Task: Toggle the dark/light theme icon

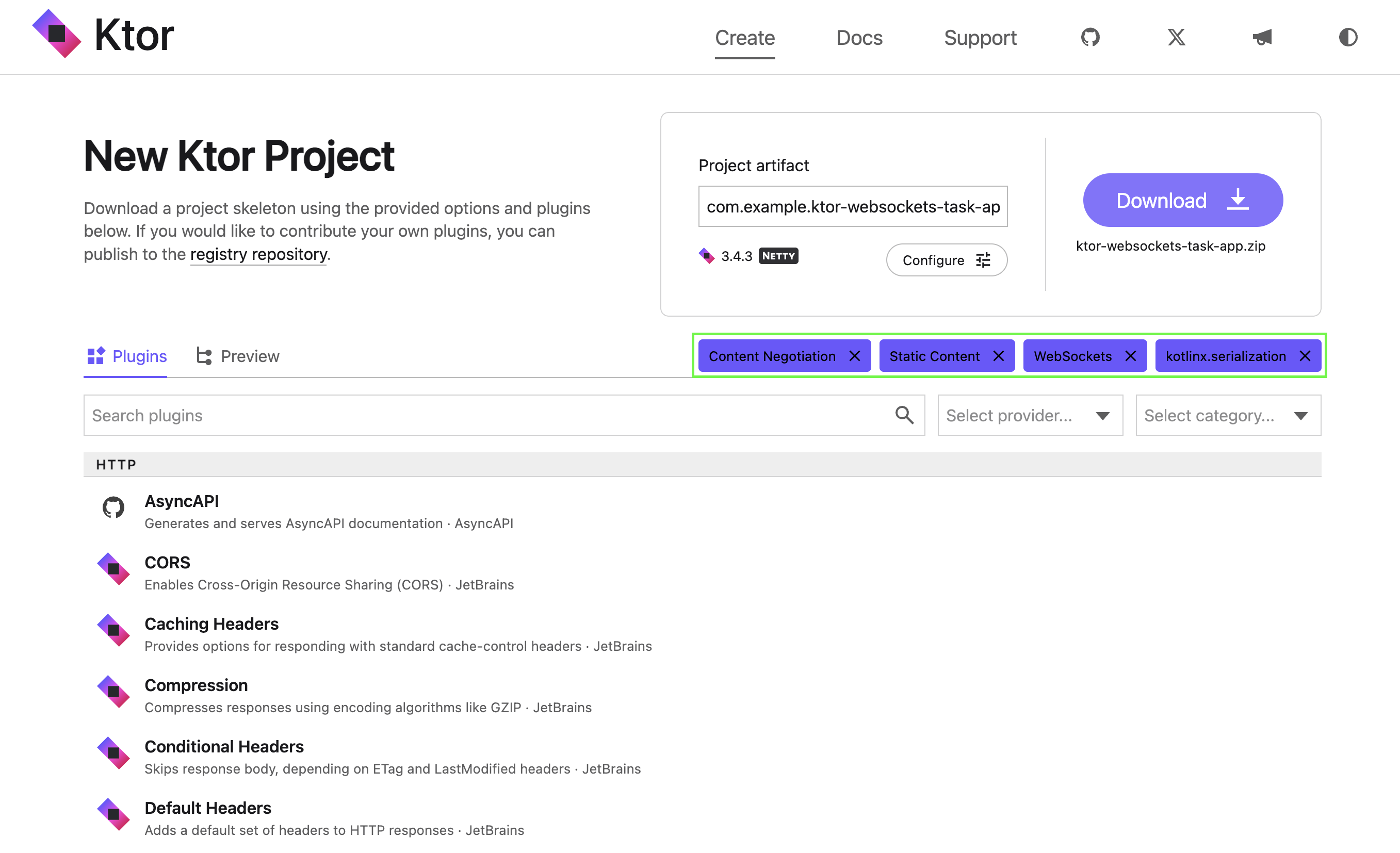Action: (1348, 38)
